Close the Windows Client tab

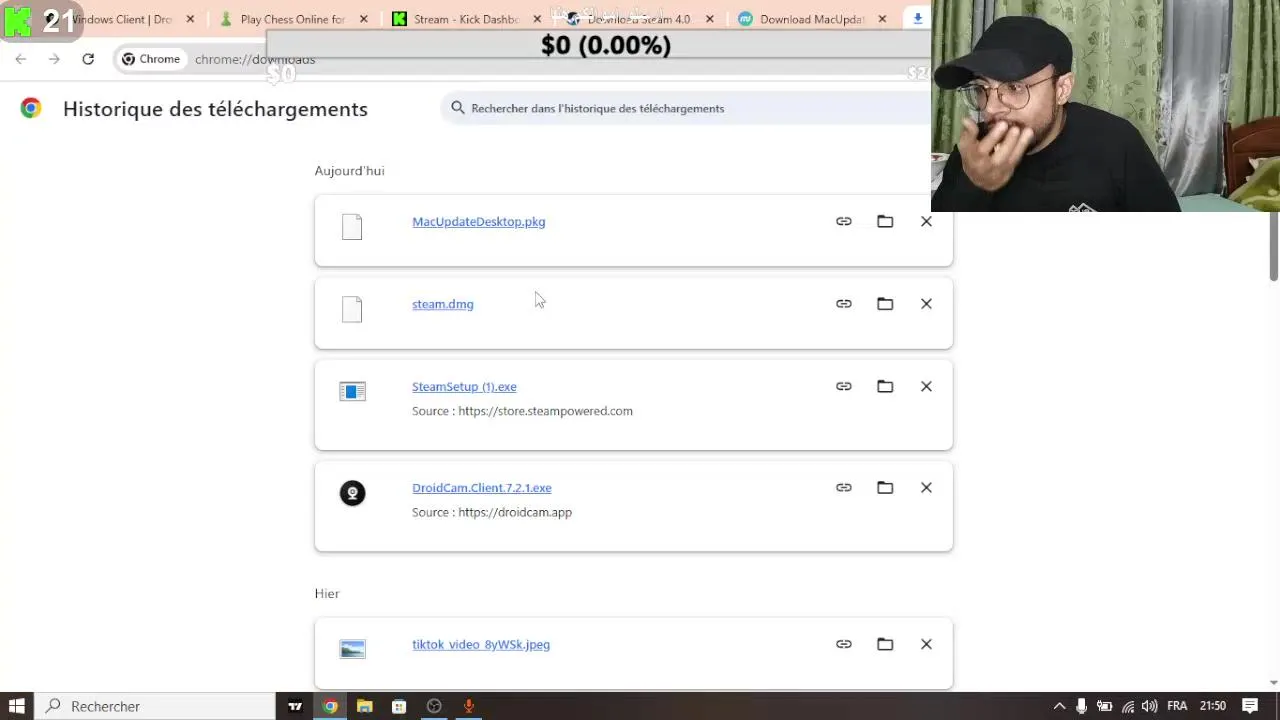(x=190, y=19)
